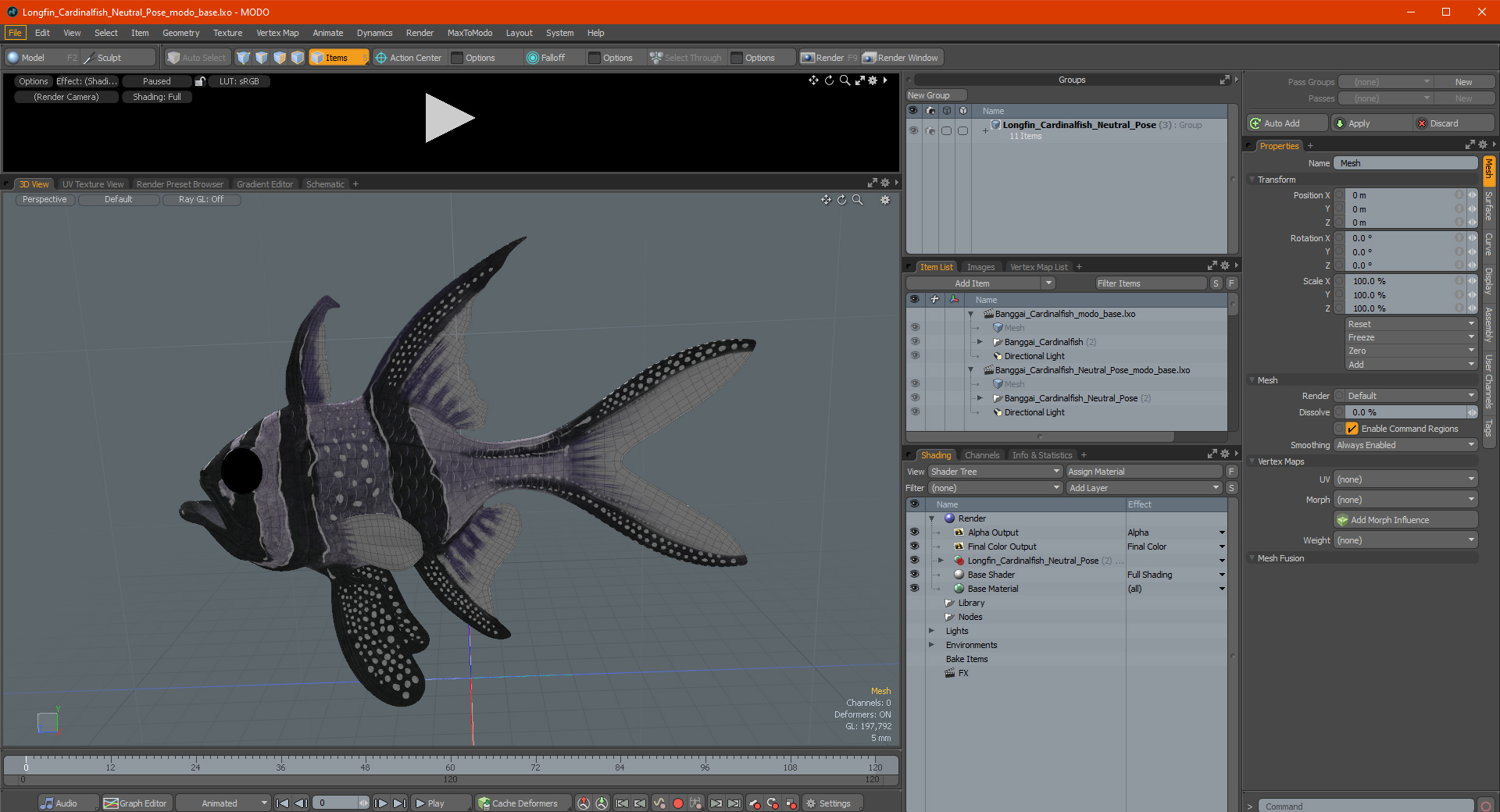Click Add Morph Influence button

1405,520
